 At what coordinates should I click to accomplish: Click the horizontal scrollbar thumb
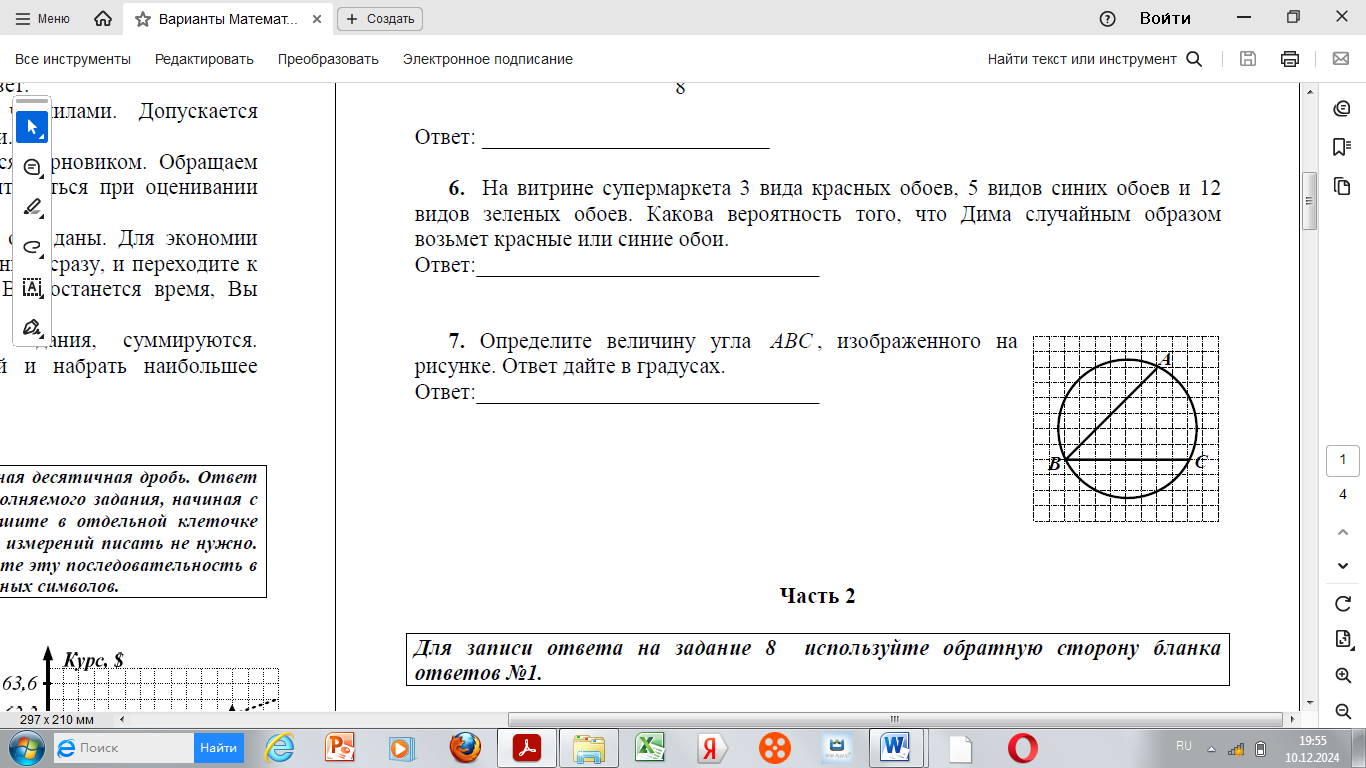895,719
